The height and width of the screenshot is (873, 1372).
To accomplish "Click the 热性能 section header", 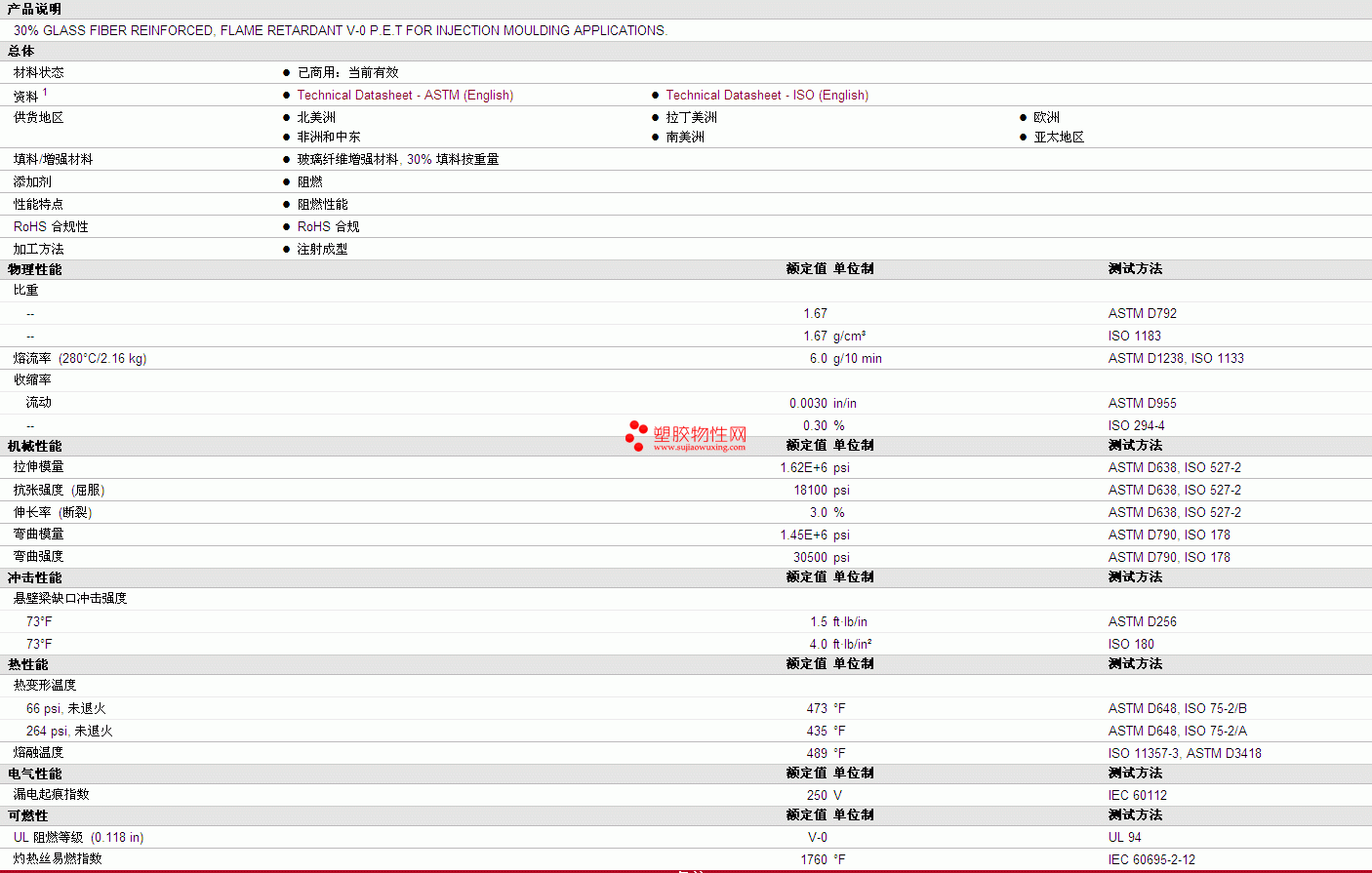I will coord(28,664).
